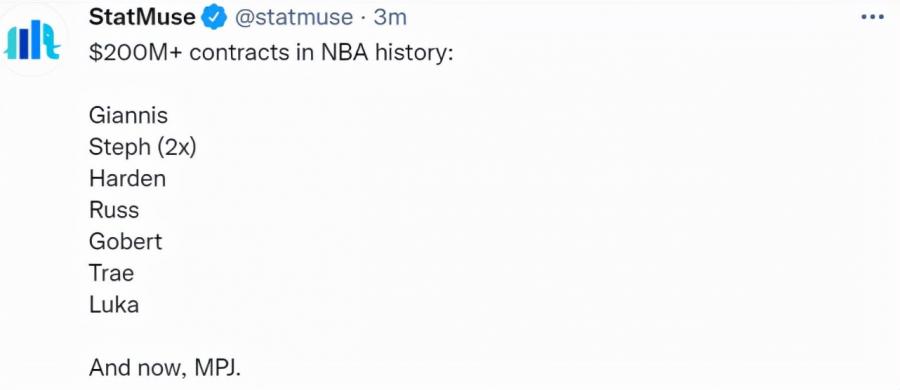This screenshot has height=390, width=900.
Task: Click the name Giannis in the tweet
Action: (128, 115)
